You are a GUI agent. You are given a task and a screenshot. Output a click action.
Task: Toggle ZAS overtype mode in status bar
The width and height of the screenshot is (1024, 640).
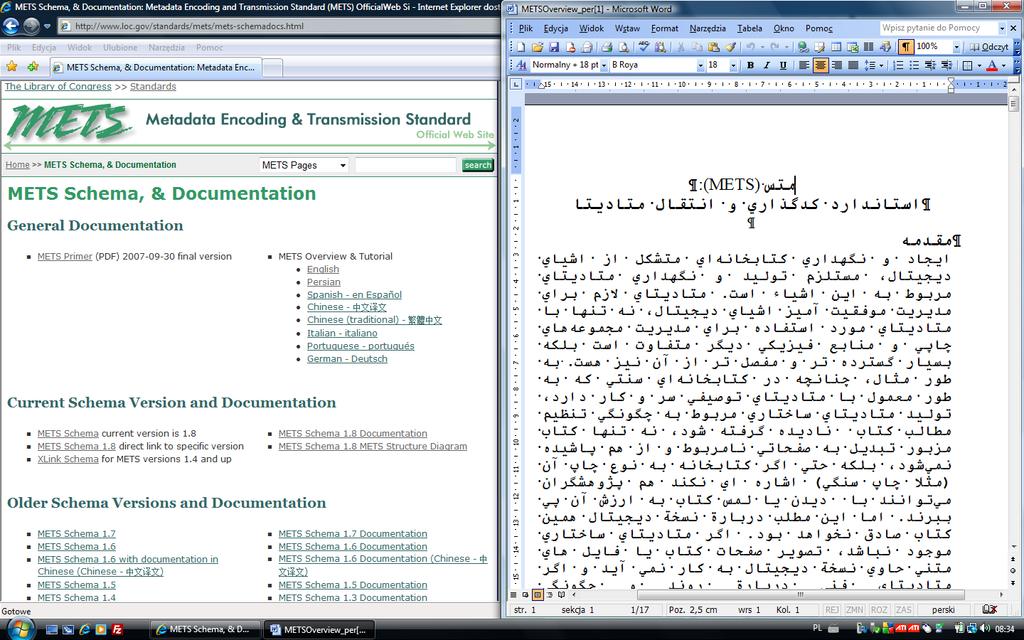(x=903, y=610)
